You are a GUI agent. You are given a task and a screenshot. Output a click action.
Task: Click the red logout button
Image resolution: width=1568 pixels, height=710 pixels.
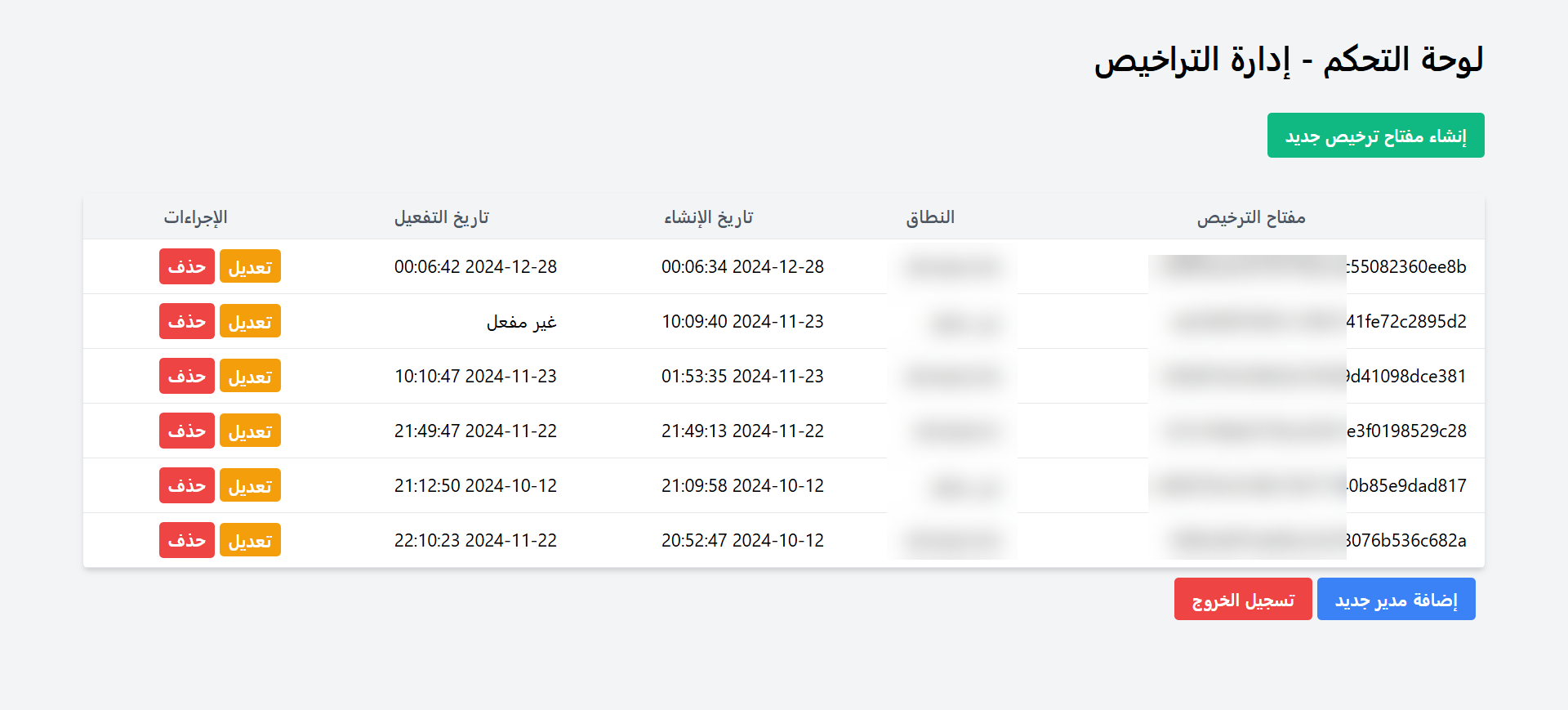pos(1242,600)
